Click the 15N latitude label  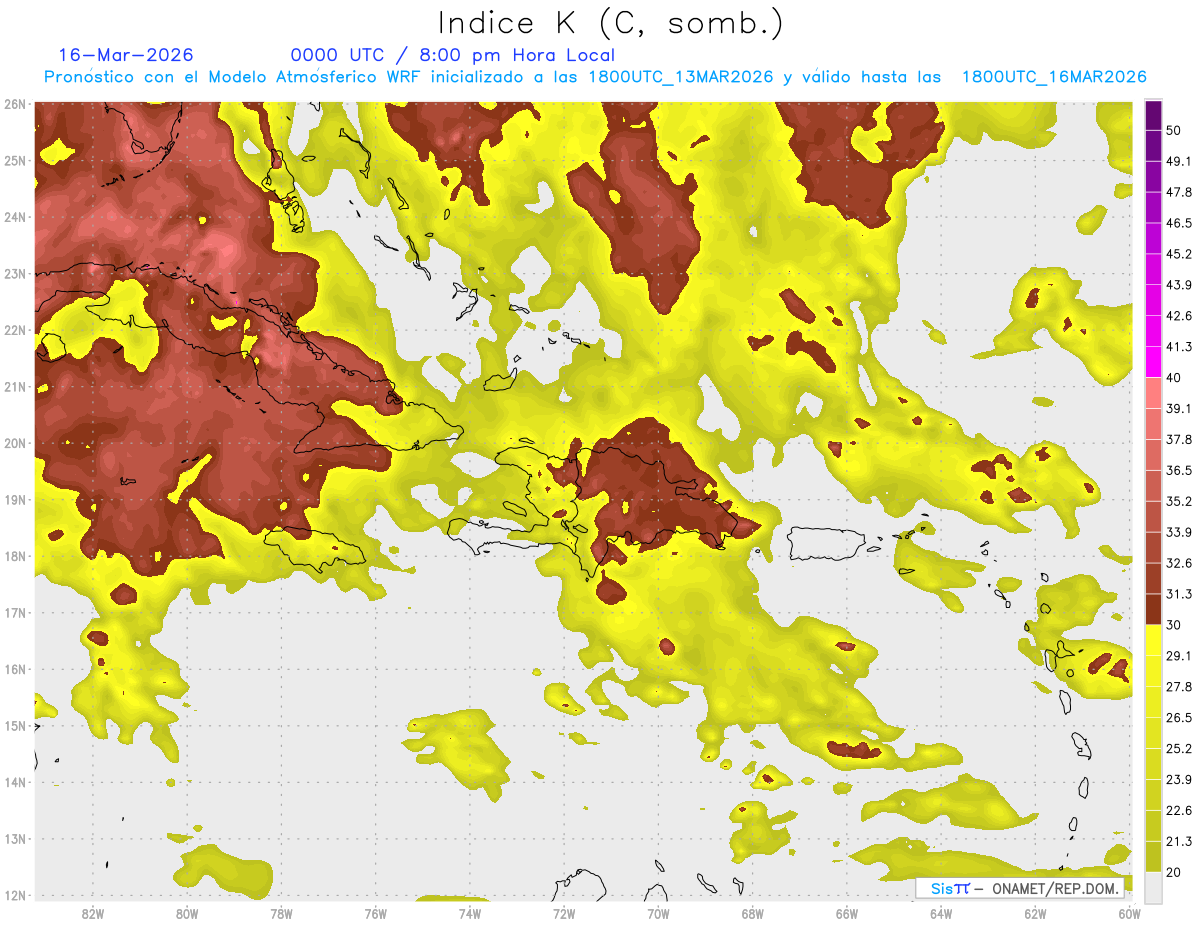(14, 725)
